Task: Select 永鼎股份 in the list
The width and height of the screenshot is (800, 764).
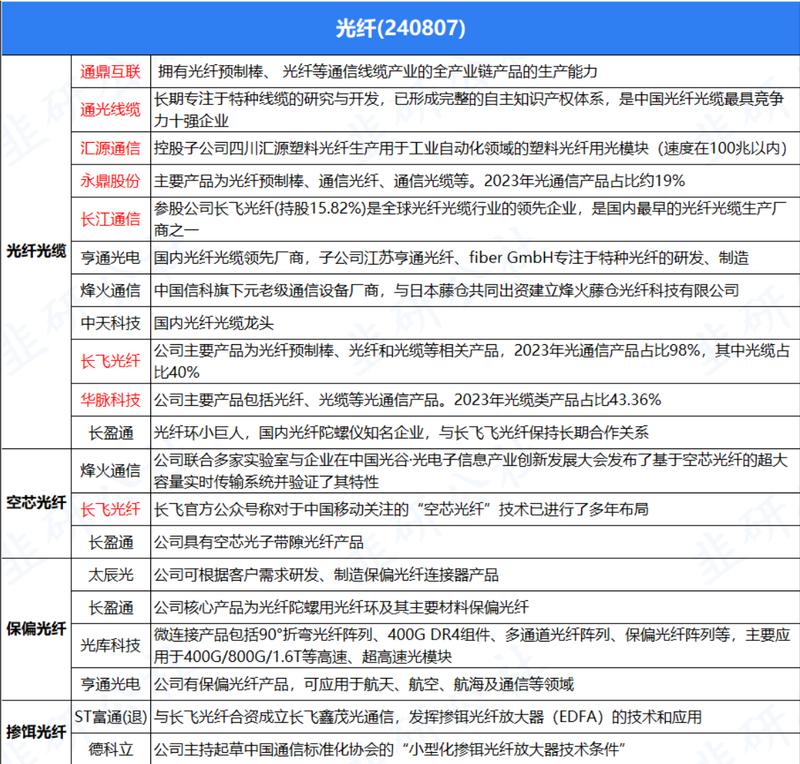Action: tap(110, 181)
